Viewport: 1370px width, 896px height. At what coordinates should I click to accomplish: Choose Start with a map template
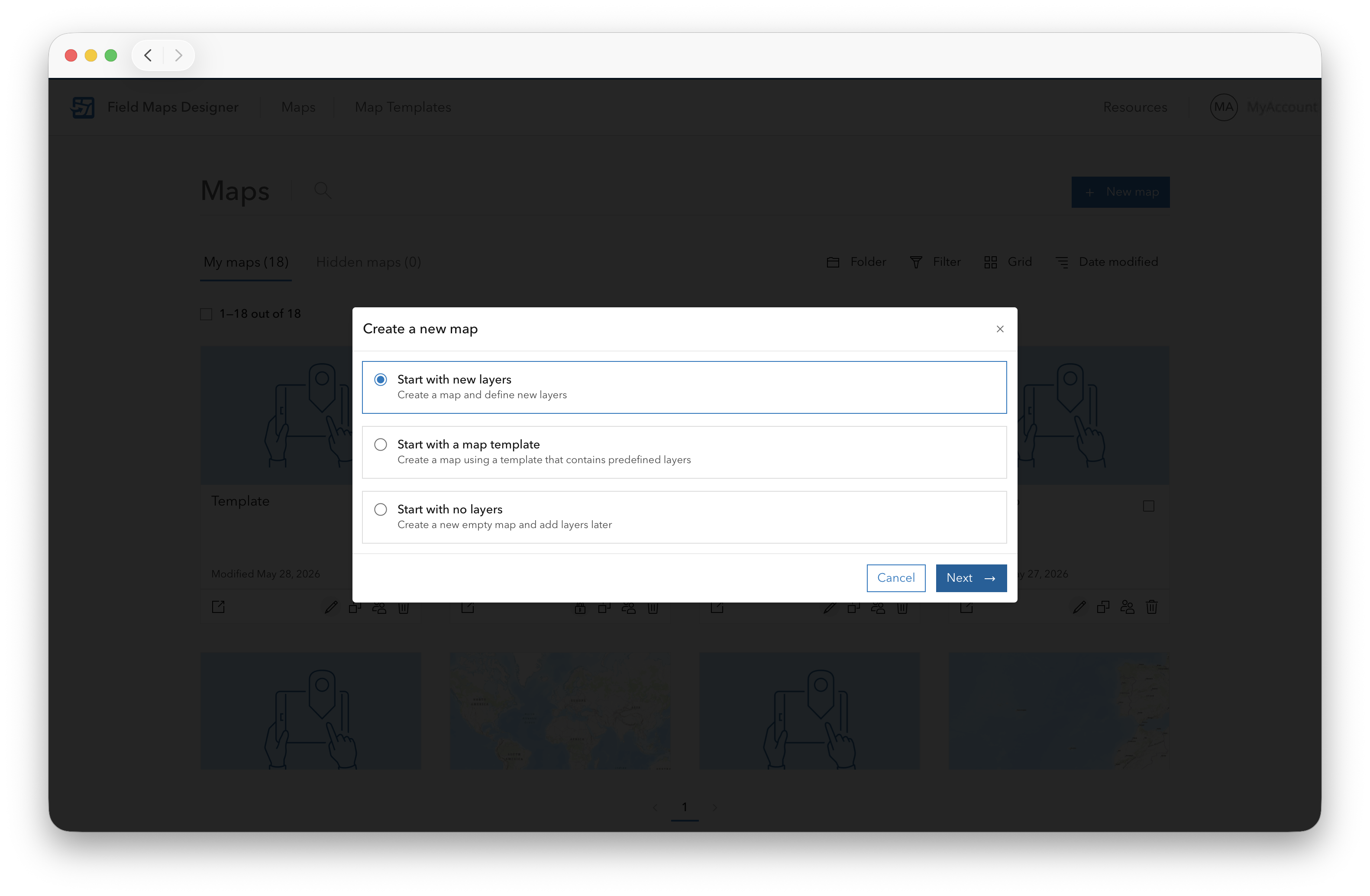point(684,452)
